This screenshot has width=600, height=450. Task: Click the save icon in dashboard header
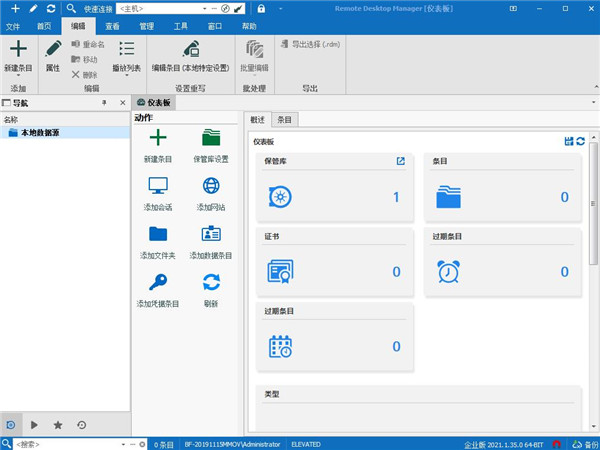(x=569, y=141)
